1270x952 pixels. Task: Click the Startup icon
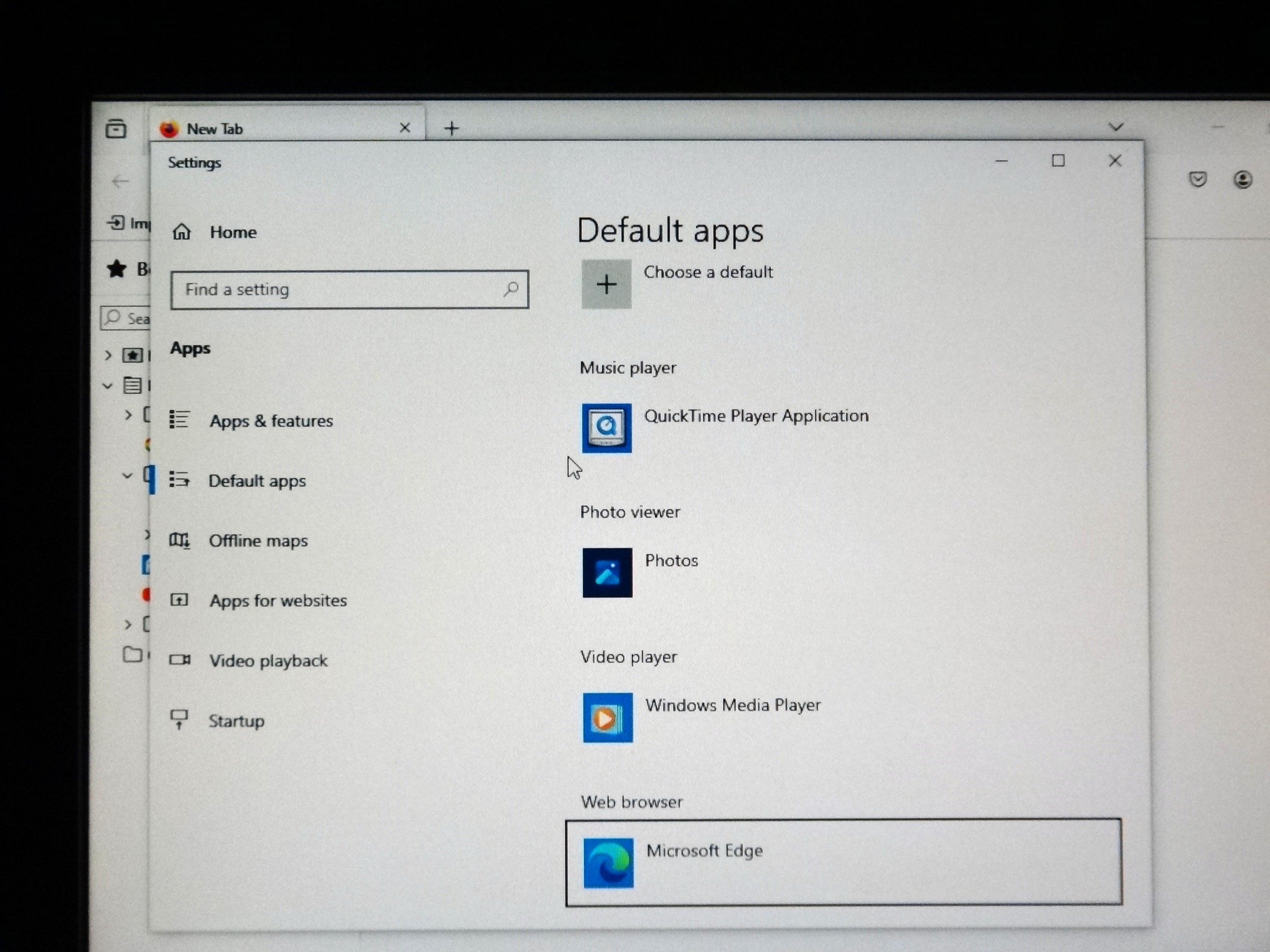pyautogui.click(x=179, y=719)
